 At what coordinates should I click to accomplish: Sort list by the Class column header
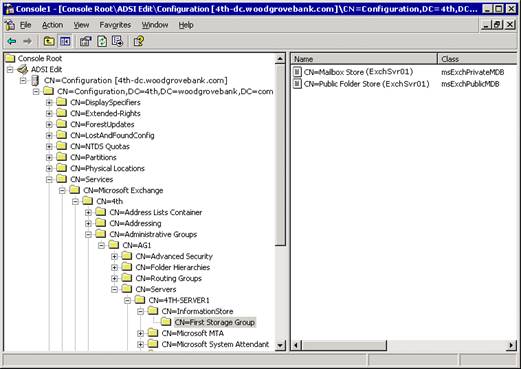[477, 59]
